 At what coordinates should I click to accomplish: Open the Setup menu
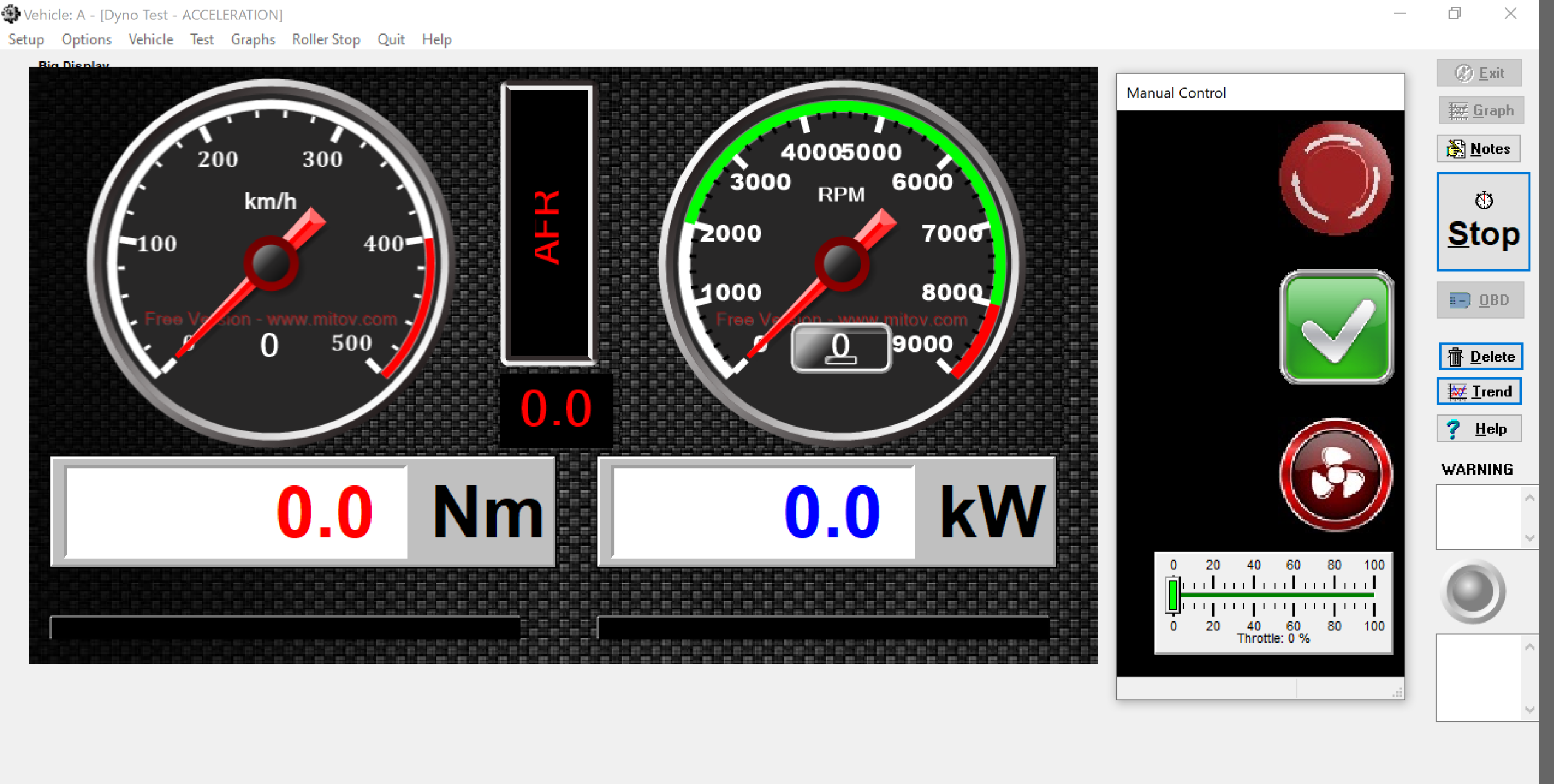click(26, 39)
